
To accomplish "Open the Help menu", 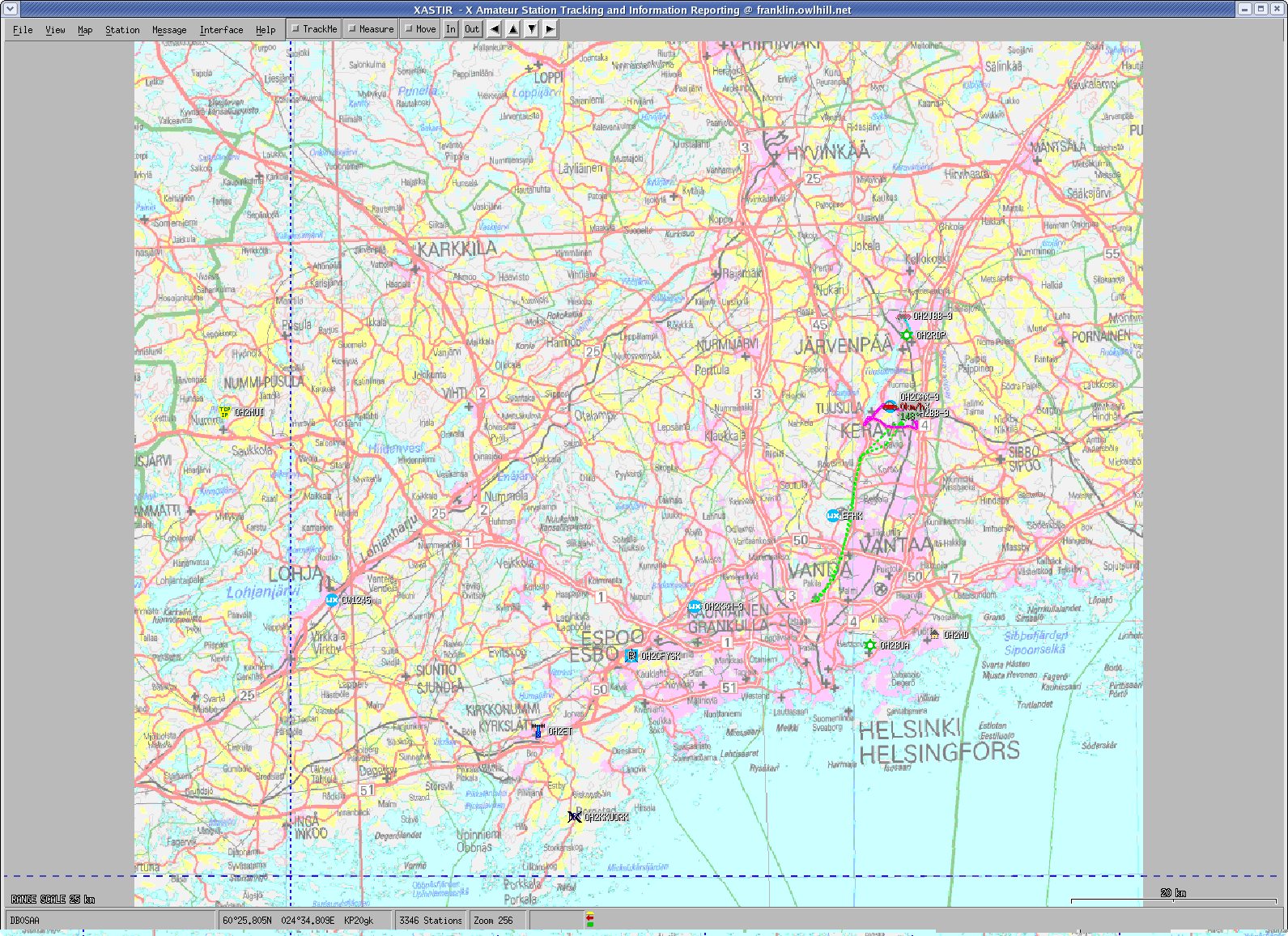I will coord(266,30).
